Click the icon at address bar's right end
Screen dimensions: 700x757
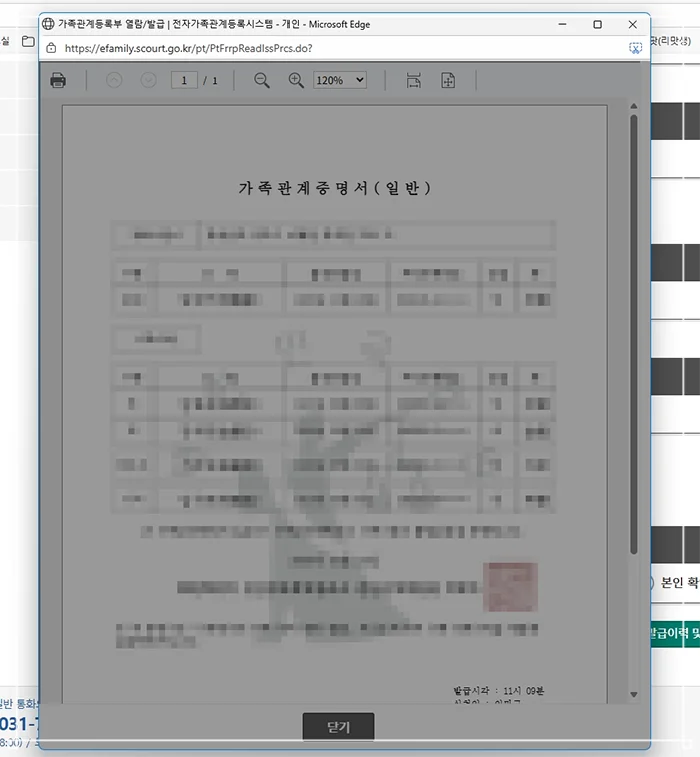tap(634, 48)
